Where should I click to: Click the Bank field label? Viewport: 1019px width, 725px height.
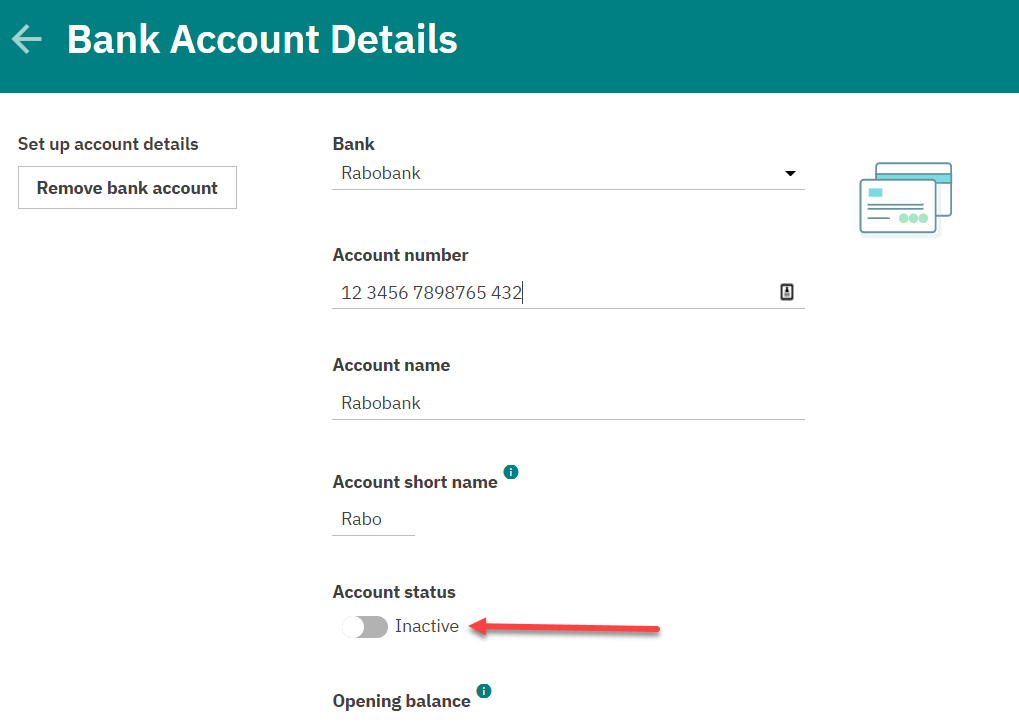click(354, 144)
